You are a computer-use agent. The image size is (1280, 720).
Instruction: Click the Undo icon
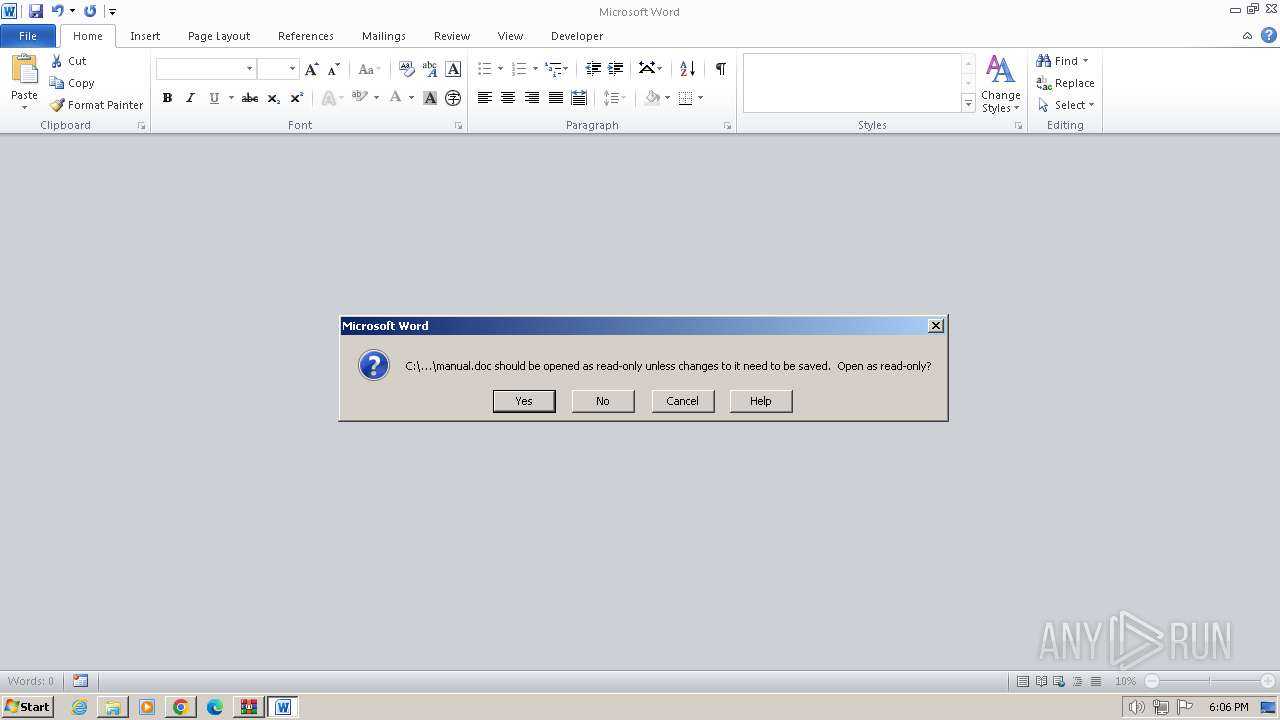pyautogui.click(x=57, y=11)
